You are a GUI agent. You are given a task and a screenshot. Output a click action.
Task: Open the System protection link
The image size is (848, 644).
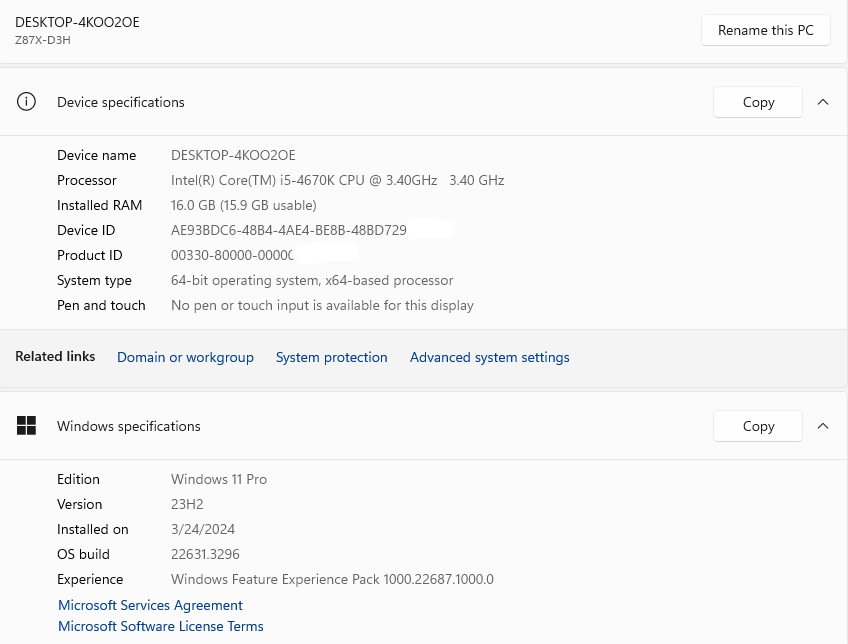pos(332,357)
